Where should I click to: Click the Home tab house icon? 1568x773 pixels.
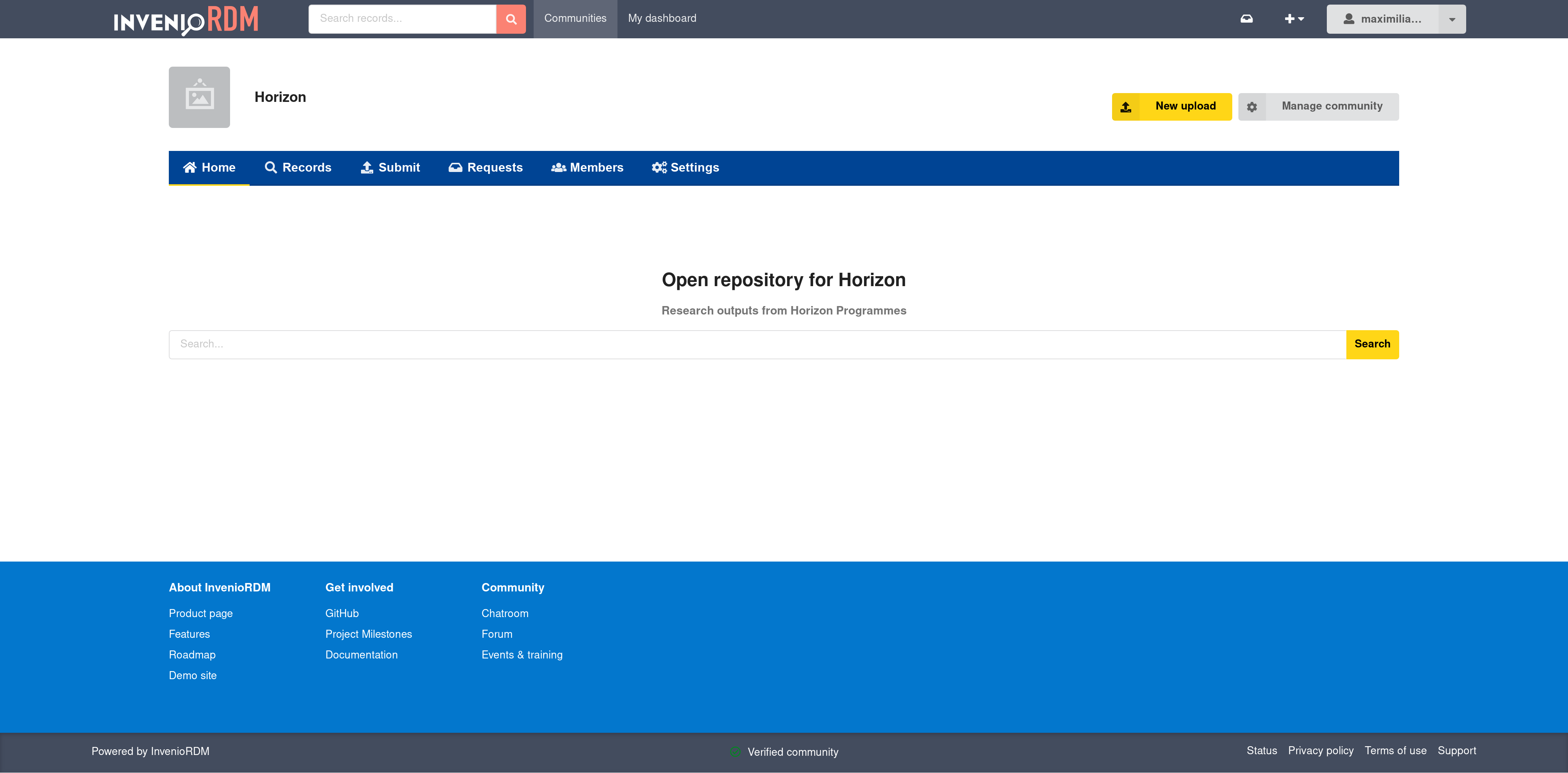tap(190, 167)
